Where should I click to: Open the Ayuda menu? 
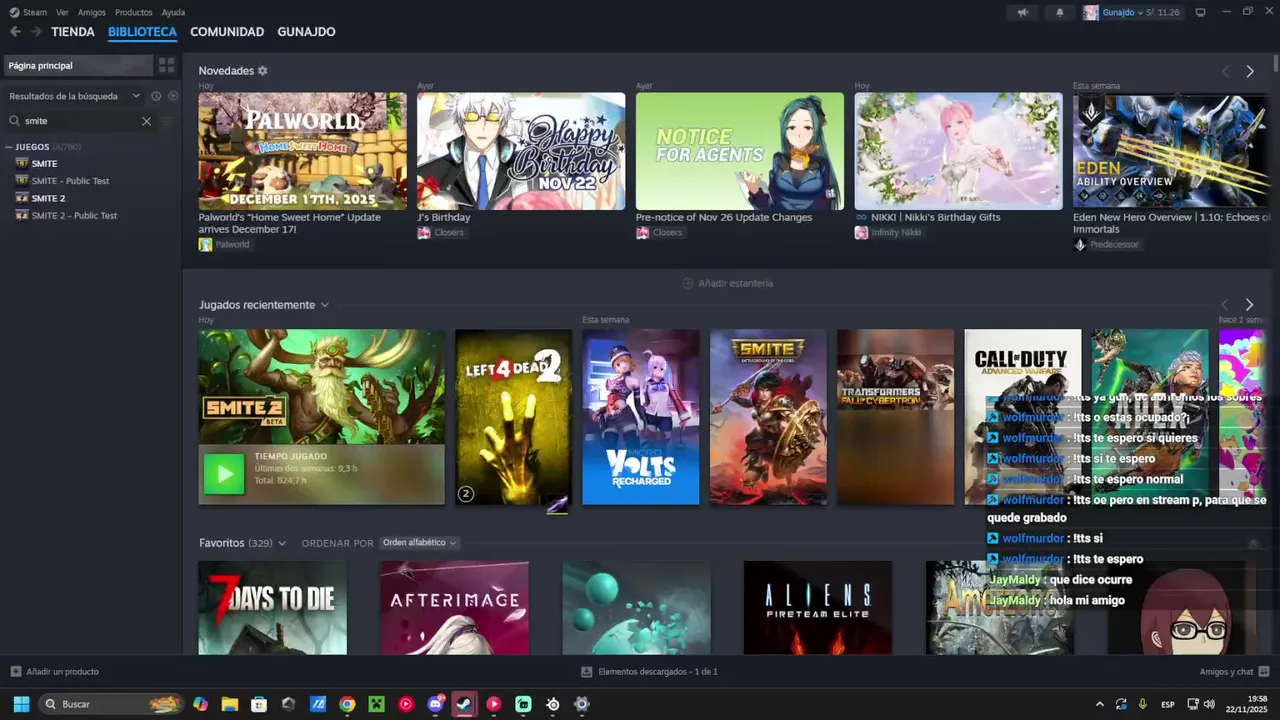point(173,12)
